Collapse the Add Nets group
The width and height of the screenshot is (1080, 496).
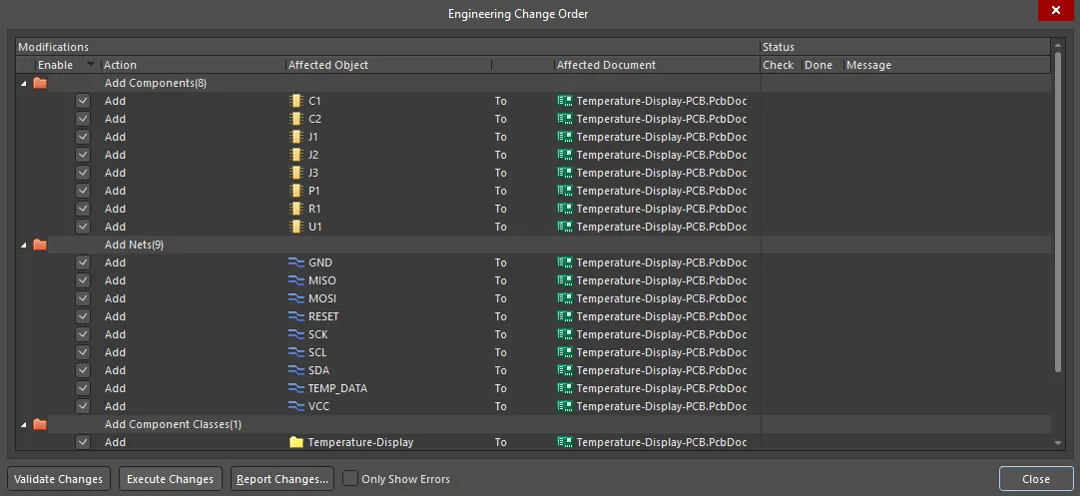[24, 245]
